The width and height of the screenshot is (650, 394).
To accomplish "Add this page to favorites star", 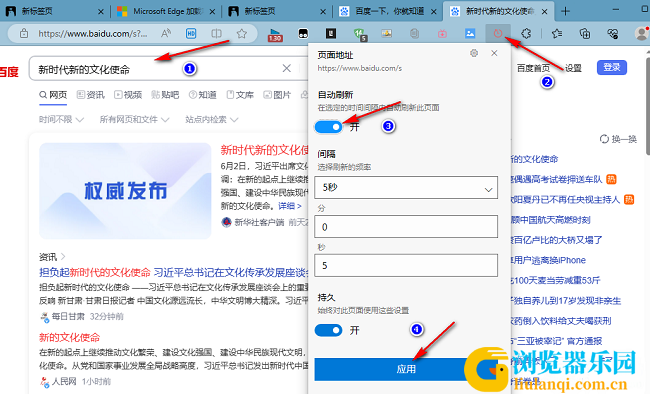I will [x=242, y=34].
